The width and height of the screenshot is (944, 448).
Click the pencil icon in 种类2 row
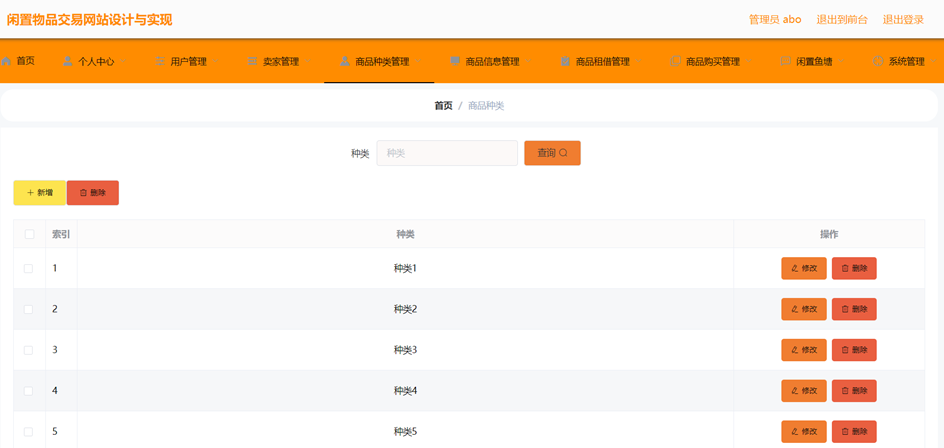[795, 309]
